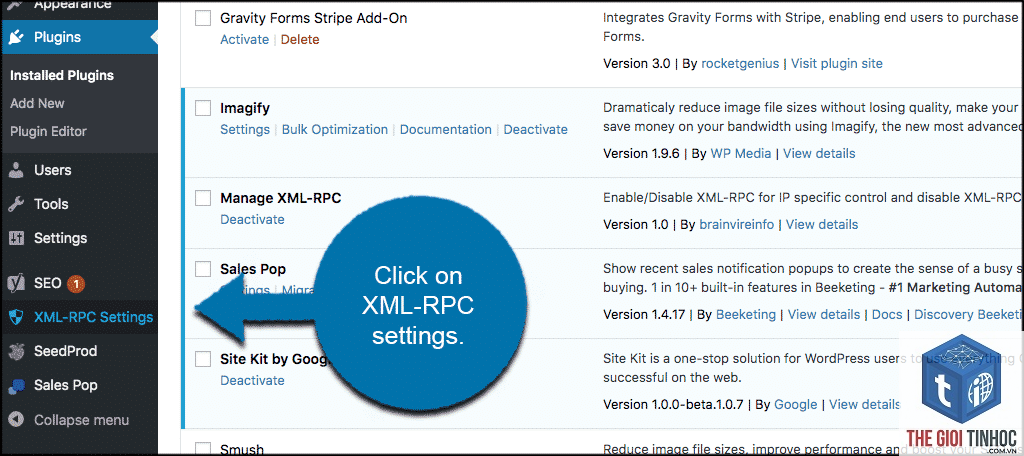Image resolution: width=1024 pixels, height=456 pixels.
Task: Click the Tools wrench icon
Action: pos(16,204)
